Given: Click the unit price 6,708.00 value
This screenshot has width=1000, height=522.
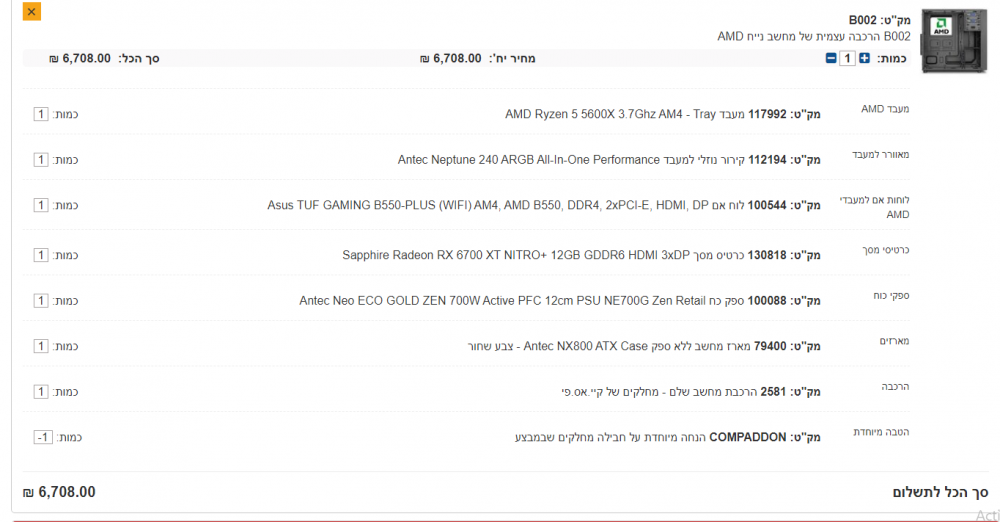Looking at the screenshot, I should [x=451, y=58].
